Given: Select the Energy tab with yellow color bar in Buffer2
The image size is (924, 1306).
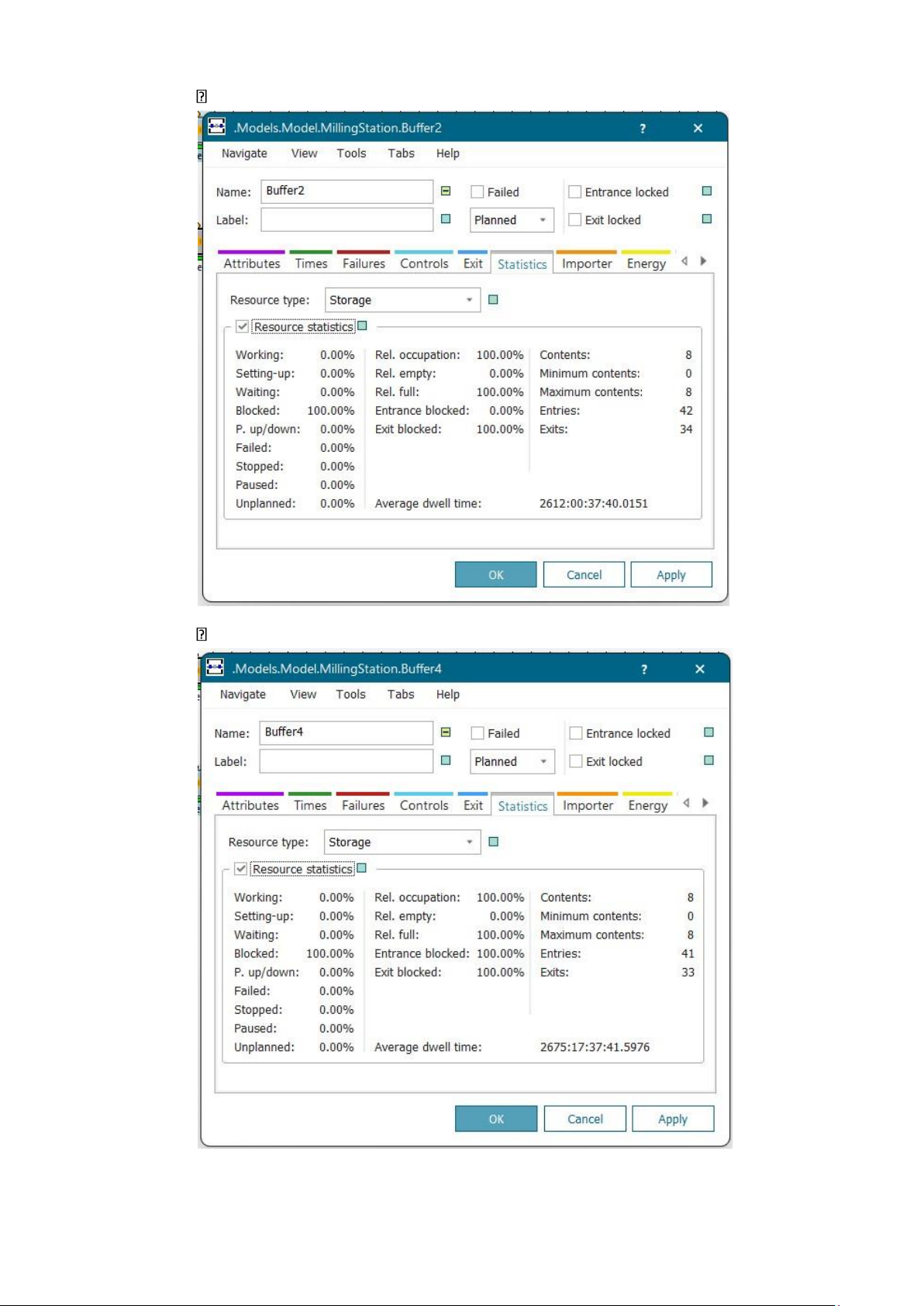Looking at the screenshot, I should tap(646, 264).
